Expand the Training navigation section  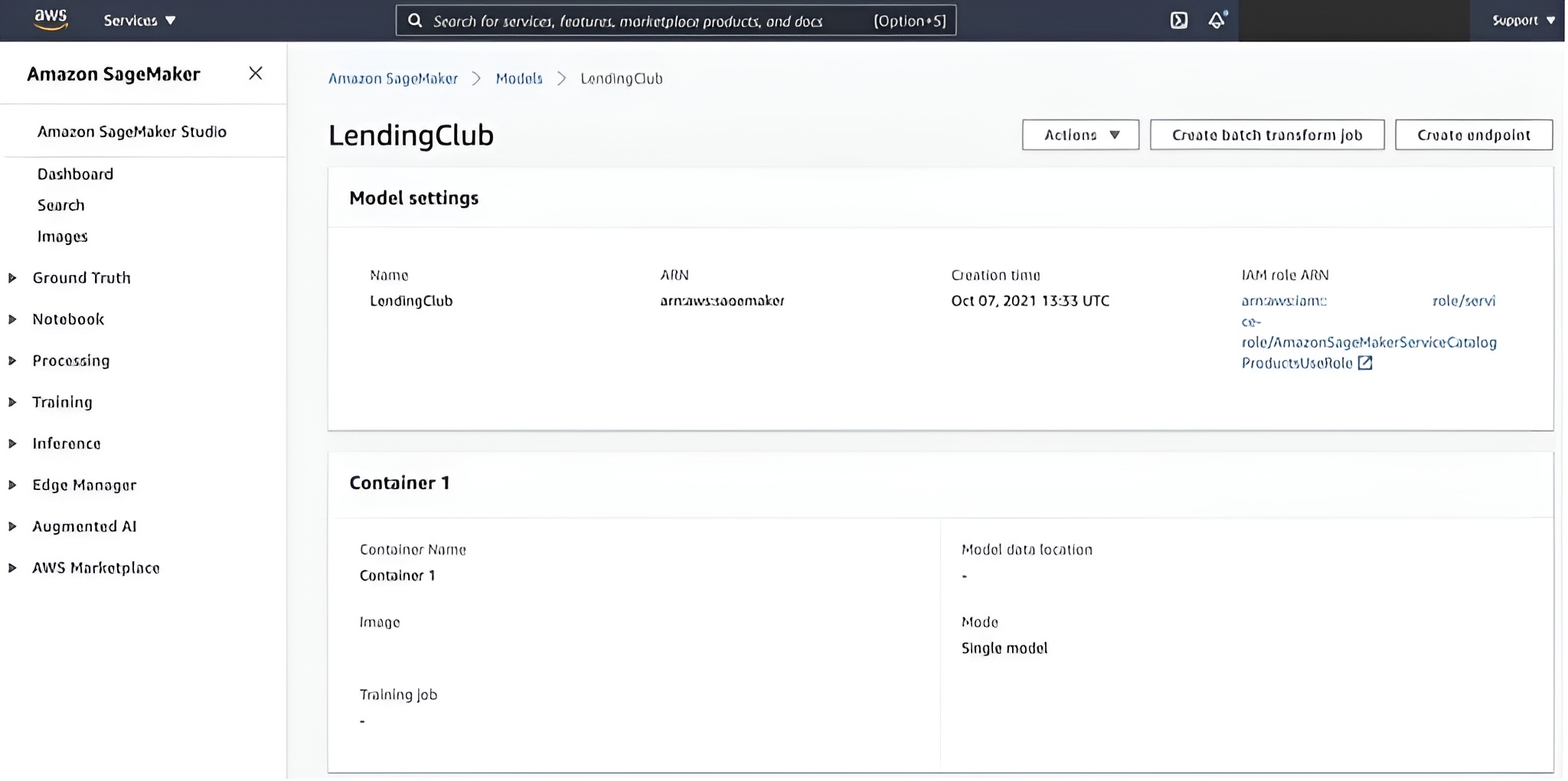pos(13,402)
